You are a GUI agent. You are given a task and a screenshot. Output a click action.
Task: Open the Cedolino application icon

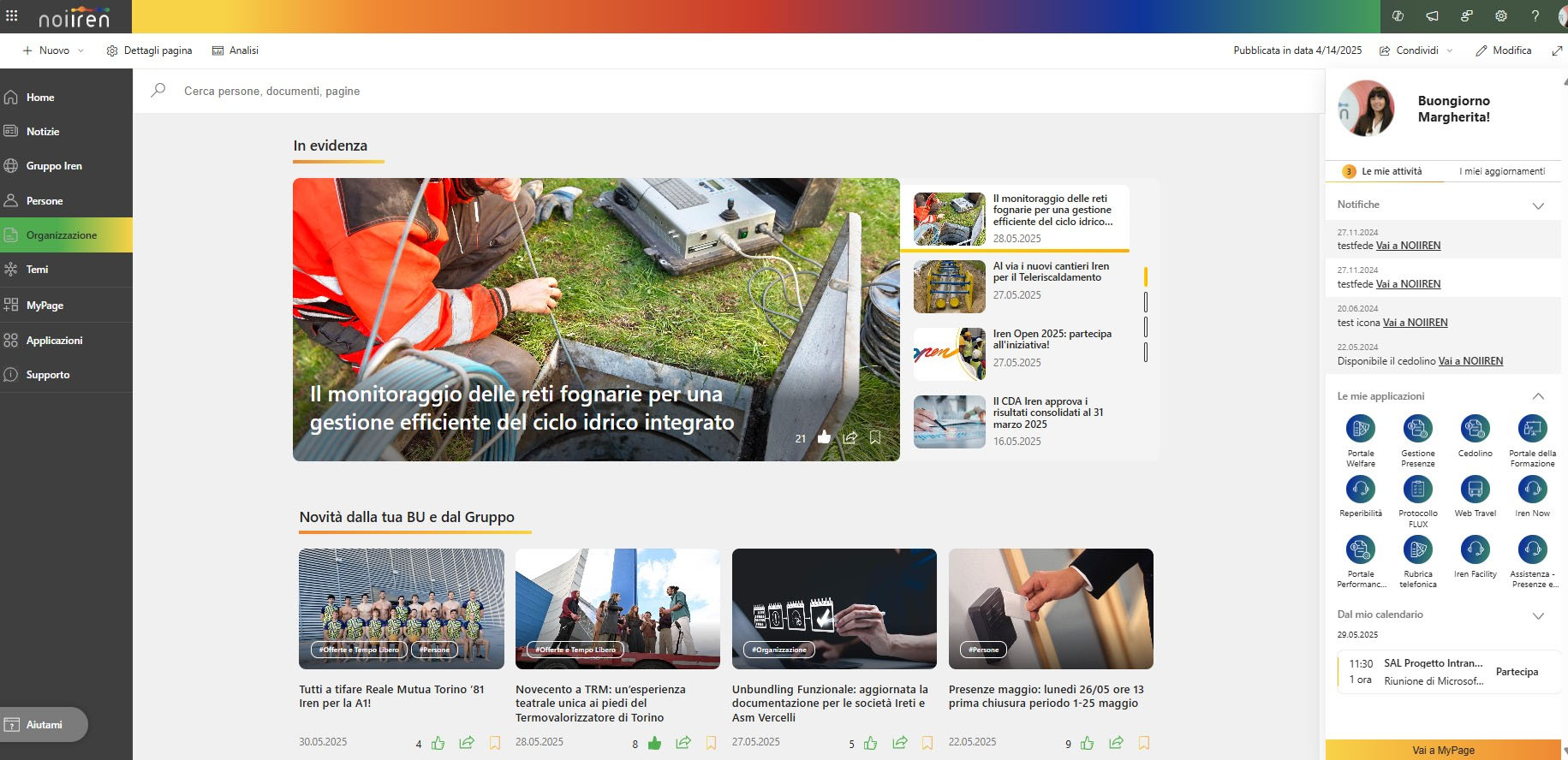pos(1475,429)
